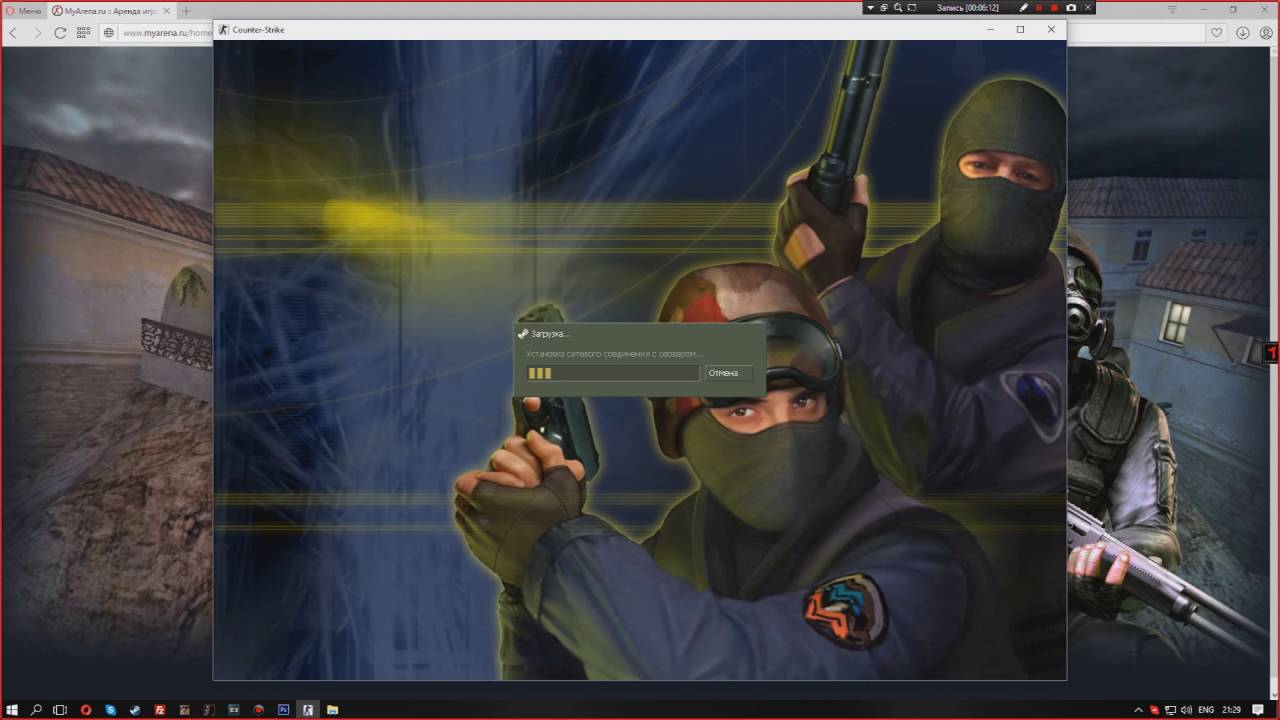Open Skype from the taskbar
Image resolution: width=1280 pixels, height=720 pixels.
111,710
